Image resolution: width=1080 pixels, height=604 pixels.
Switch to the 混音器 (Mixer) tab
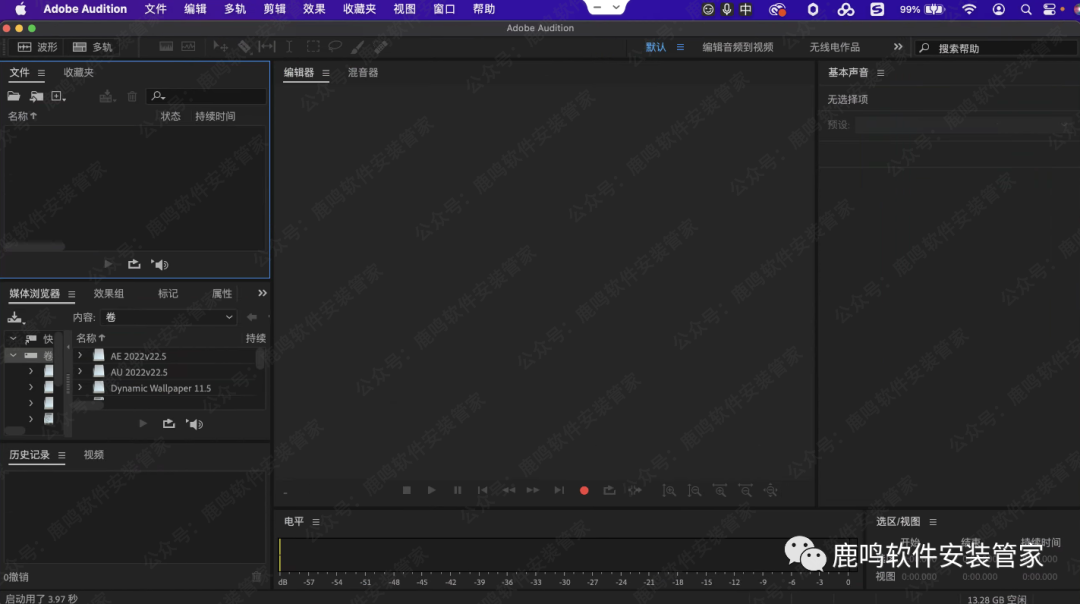click(x=363, y=73)
